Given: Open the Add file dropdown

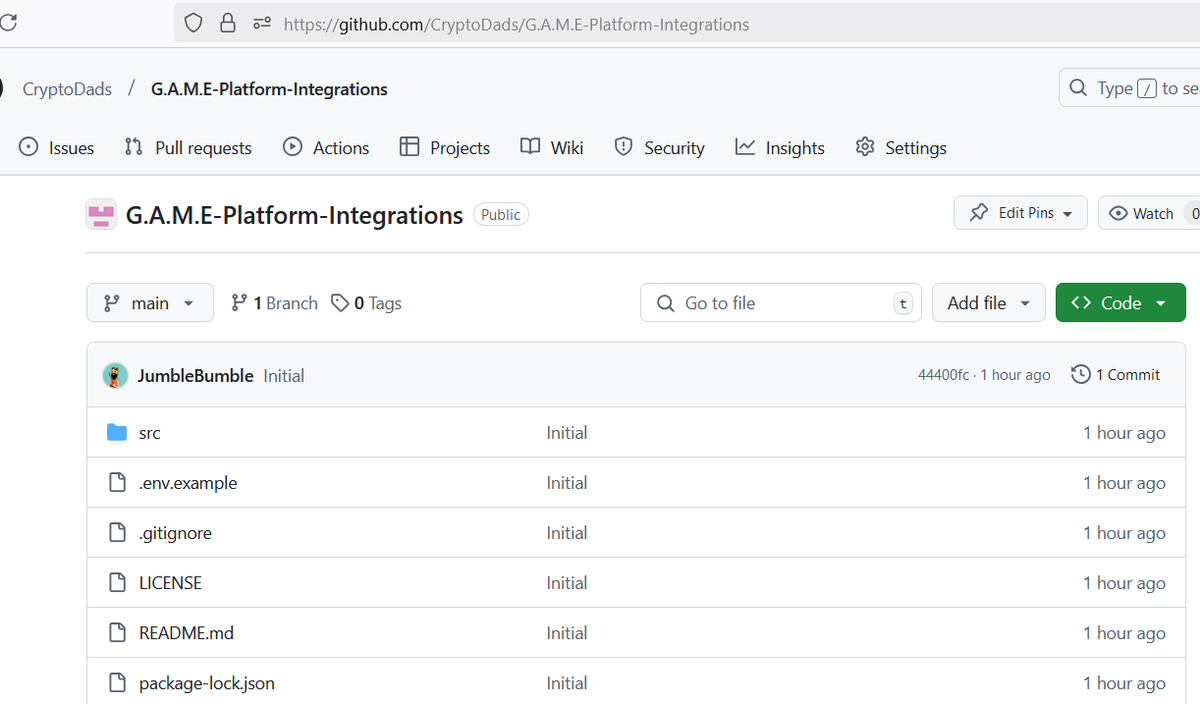Looking at the screenshot, I should 989,303.
